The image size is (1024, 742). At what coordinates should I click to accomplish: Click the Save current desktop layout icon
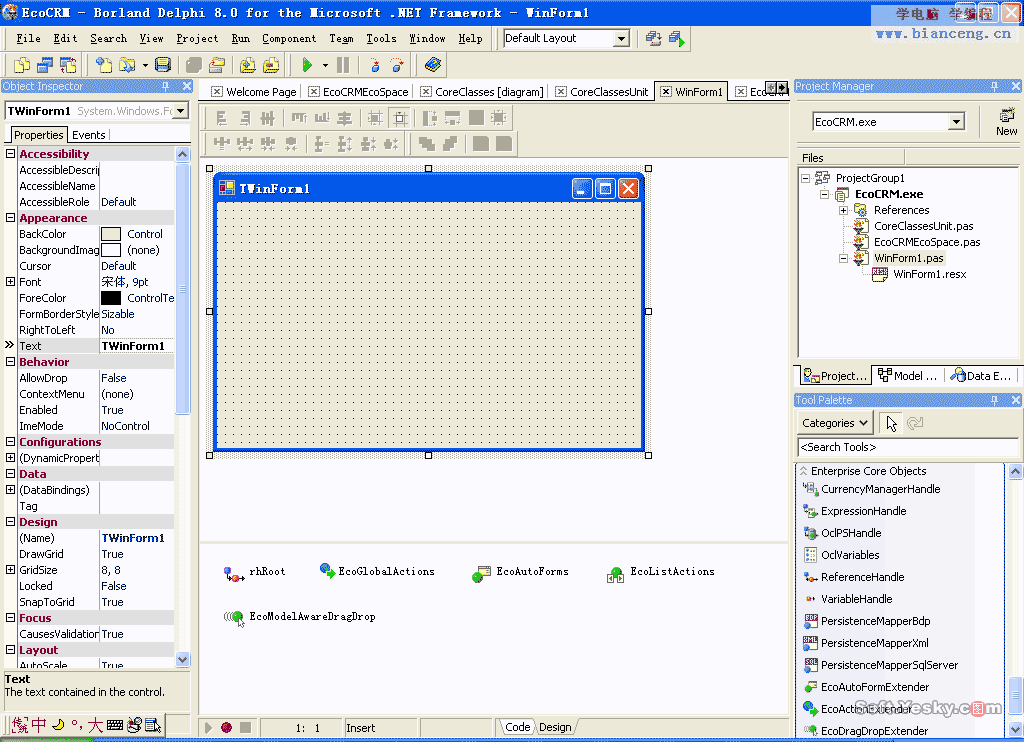pyautogui.click(x=653, y=39)
